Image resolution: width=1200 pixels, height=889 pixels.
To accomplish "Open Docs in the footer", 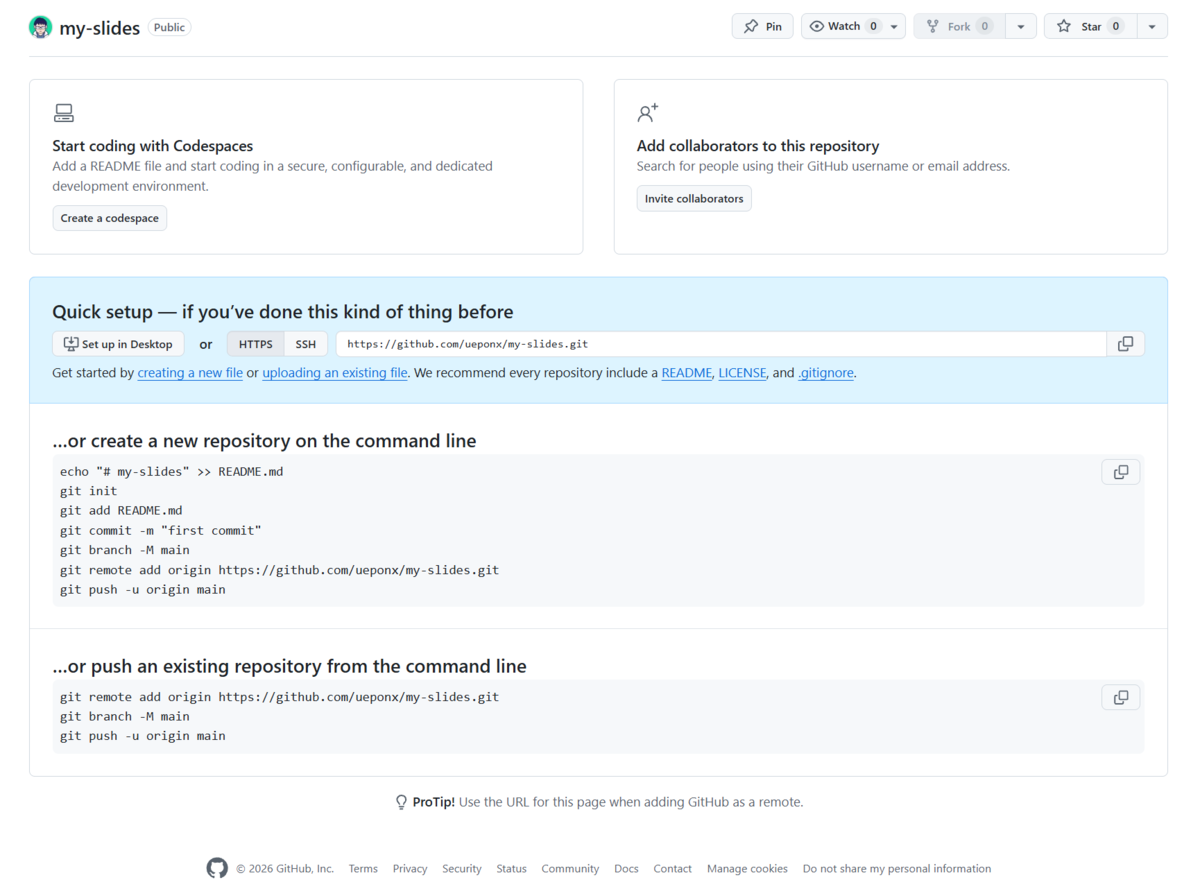I will [x=626, y=869].
